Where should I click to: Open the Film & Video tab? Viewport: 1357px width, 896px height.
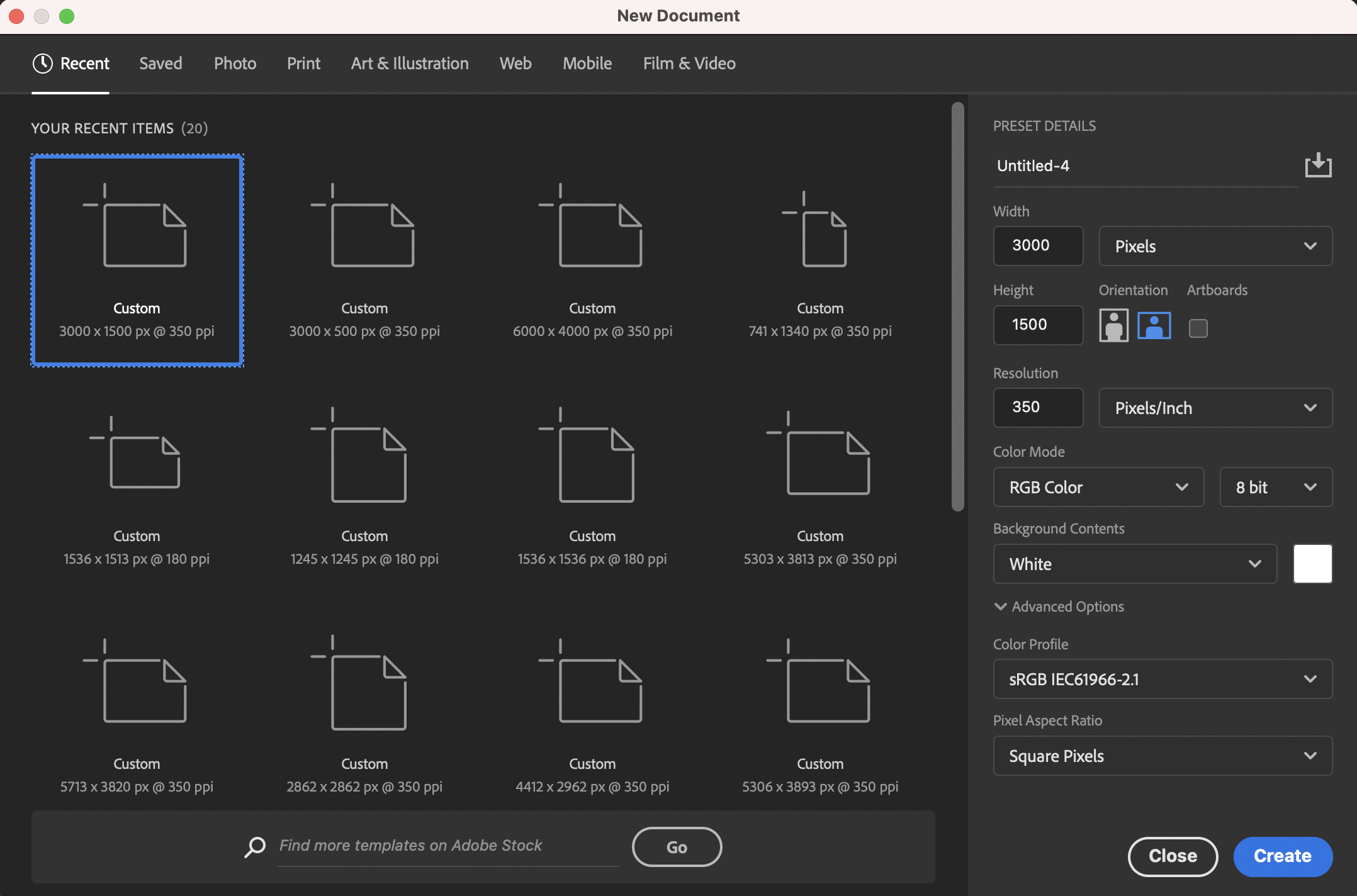coord(689,64)
